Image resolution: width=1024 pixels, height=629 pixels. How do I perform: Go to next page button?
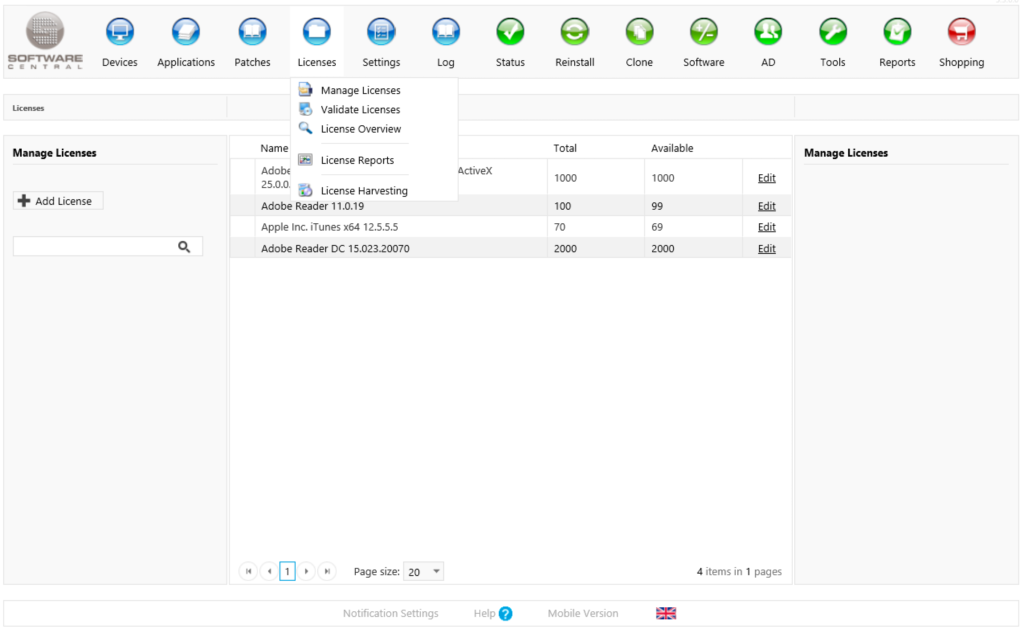tap(306, 572)
